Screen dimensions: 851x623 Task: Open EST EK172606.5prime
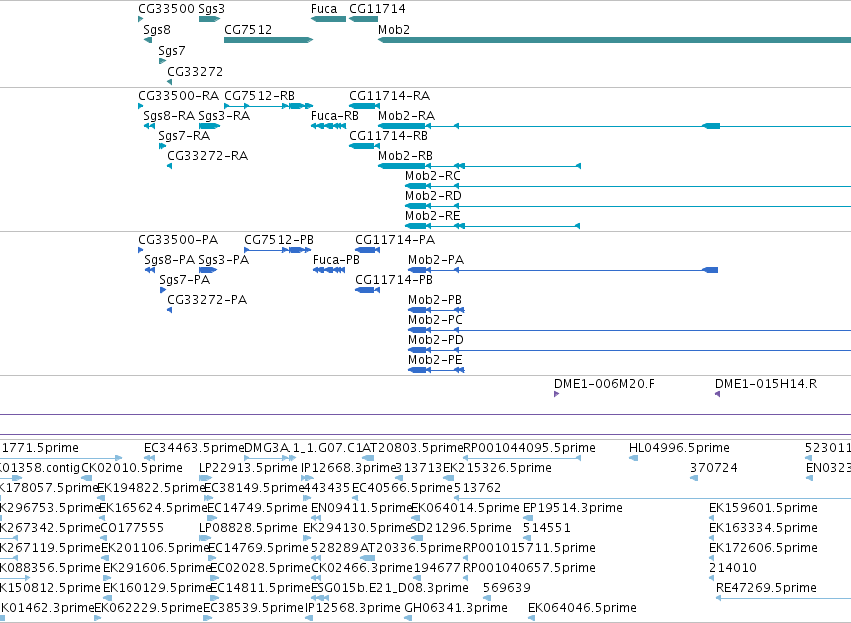point(763,549)
